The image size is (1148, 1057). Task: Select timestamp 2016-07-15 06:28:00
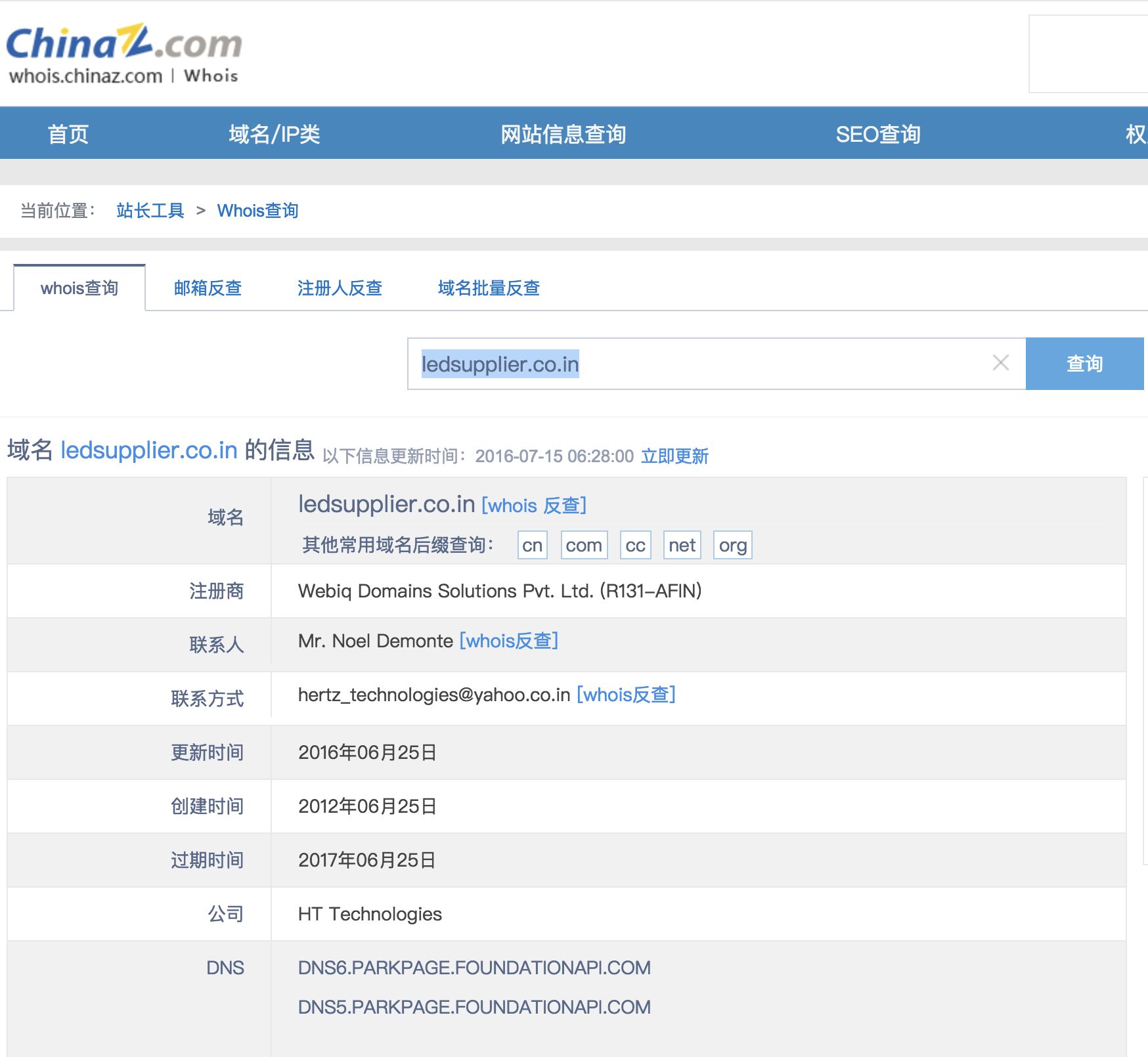pyautogui.click(x=554, y=456)
